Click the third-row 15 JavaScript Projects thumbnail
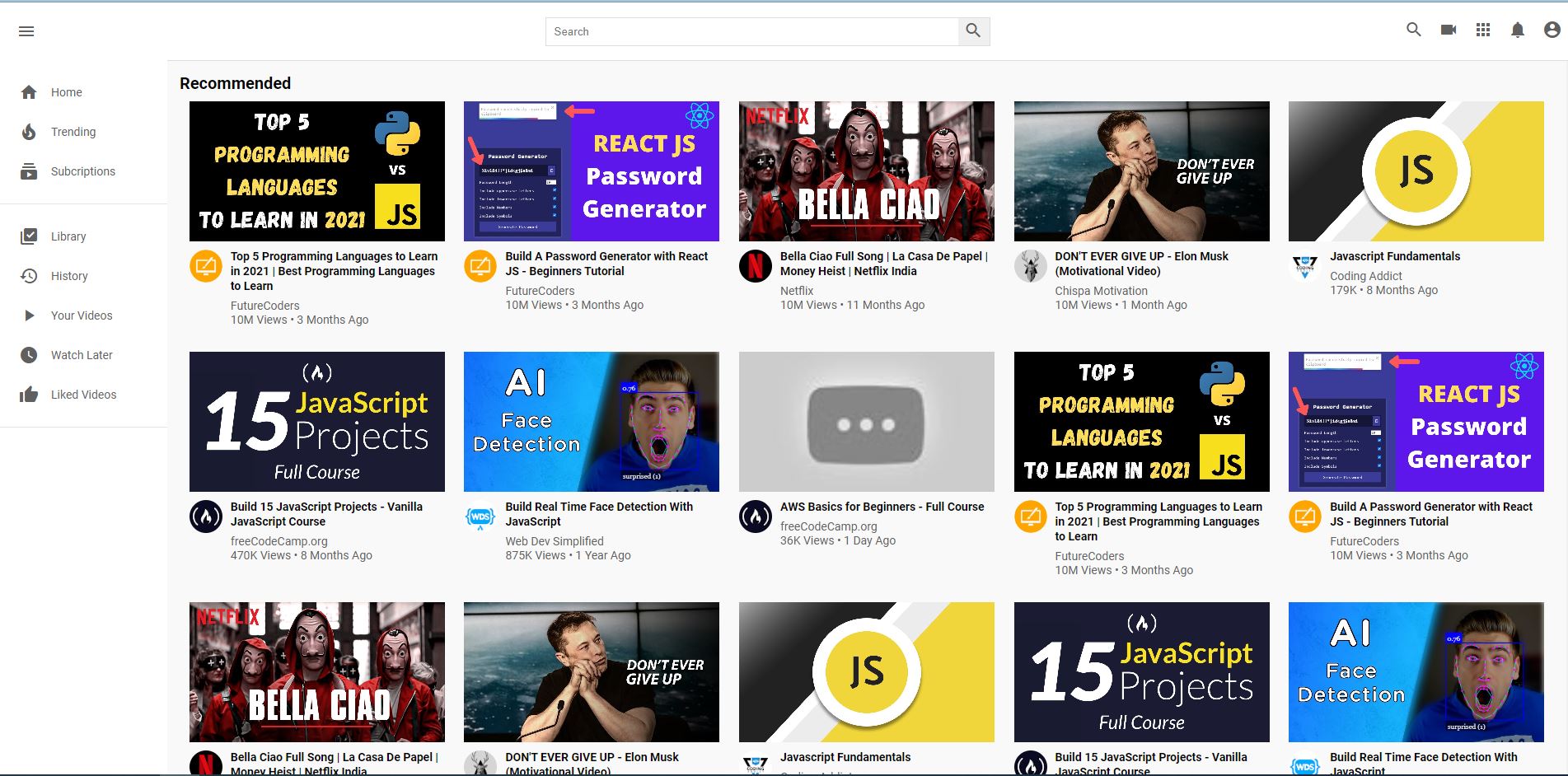1568x776 pixels. 1142,672
